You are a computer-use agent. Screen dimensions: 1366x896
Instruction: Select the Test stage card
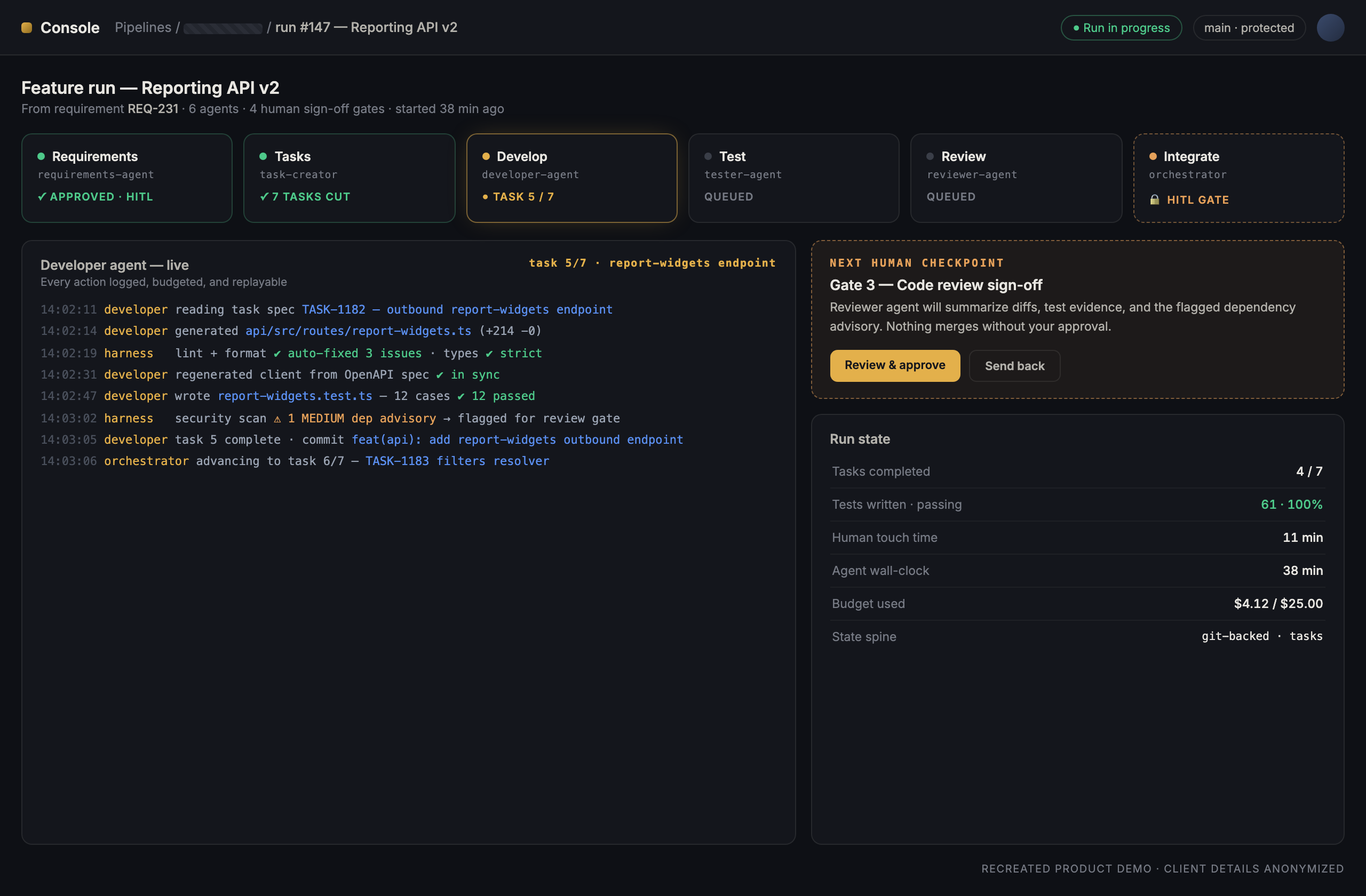point(794,178)
